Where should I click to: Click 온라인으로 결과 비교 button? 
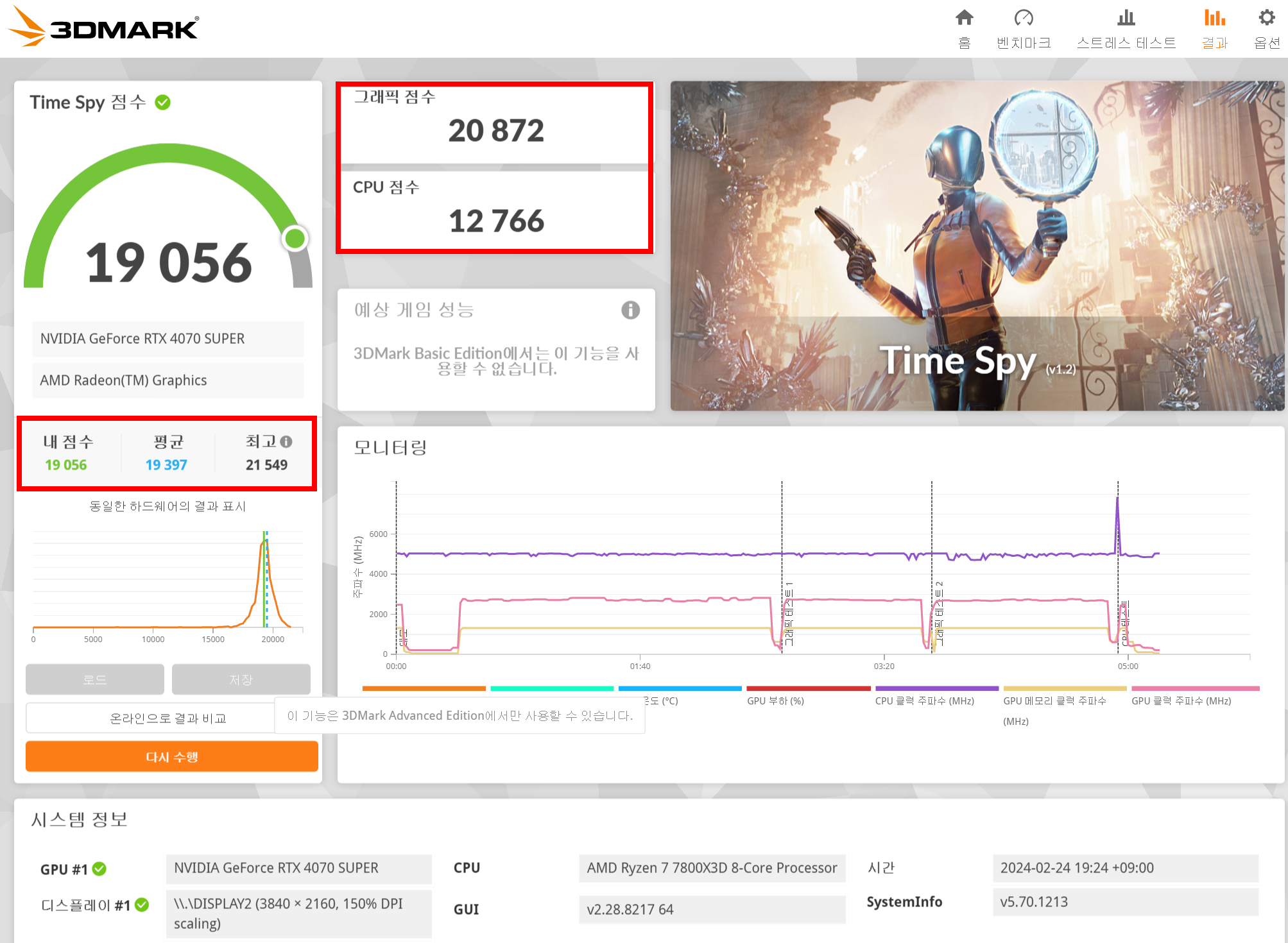pyautogui.click(x=168, y=718)
